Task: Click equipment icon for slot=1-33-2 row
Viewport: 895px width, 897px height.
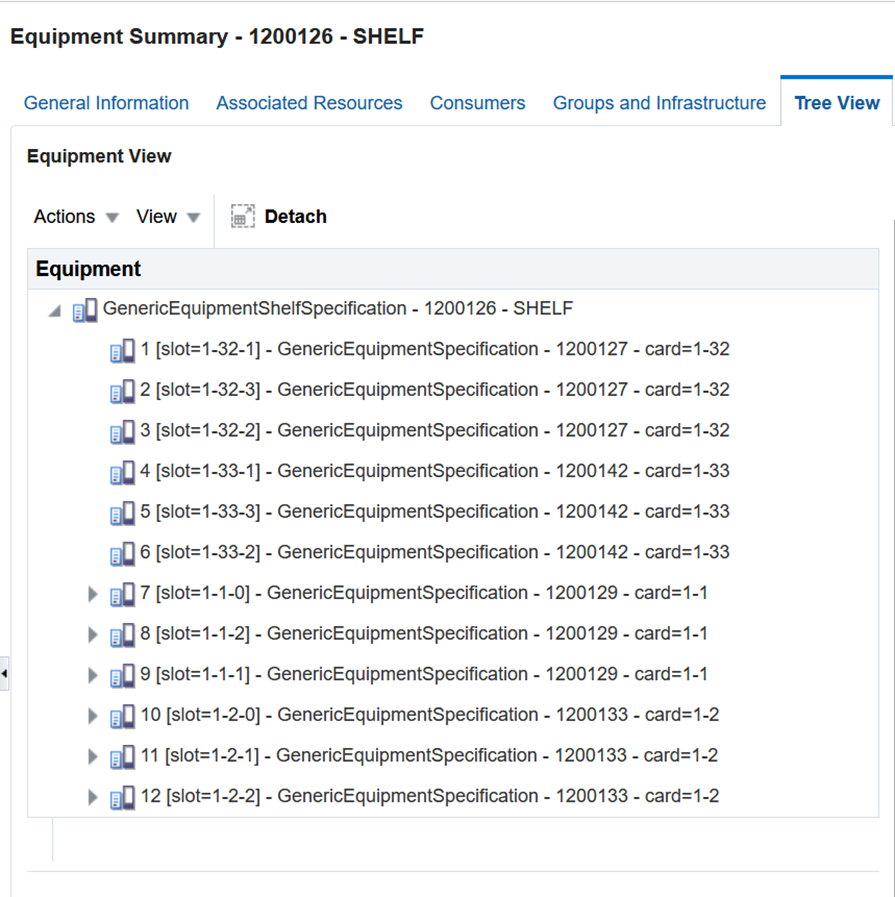Action: [x=122, y=554]
